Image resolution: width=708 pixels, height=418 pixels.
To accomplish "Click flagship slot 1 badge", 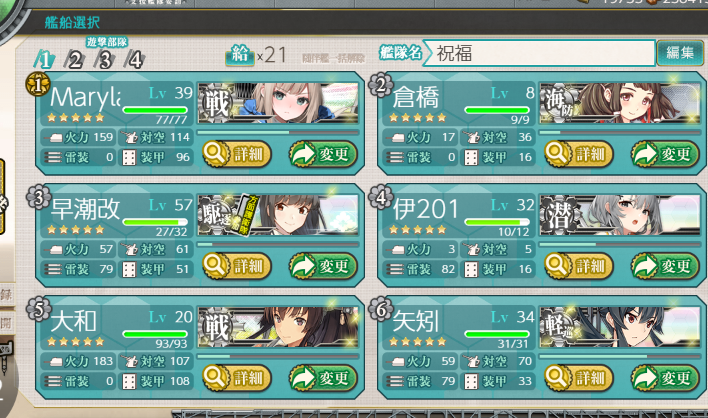I will coord(38,84).
